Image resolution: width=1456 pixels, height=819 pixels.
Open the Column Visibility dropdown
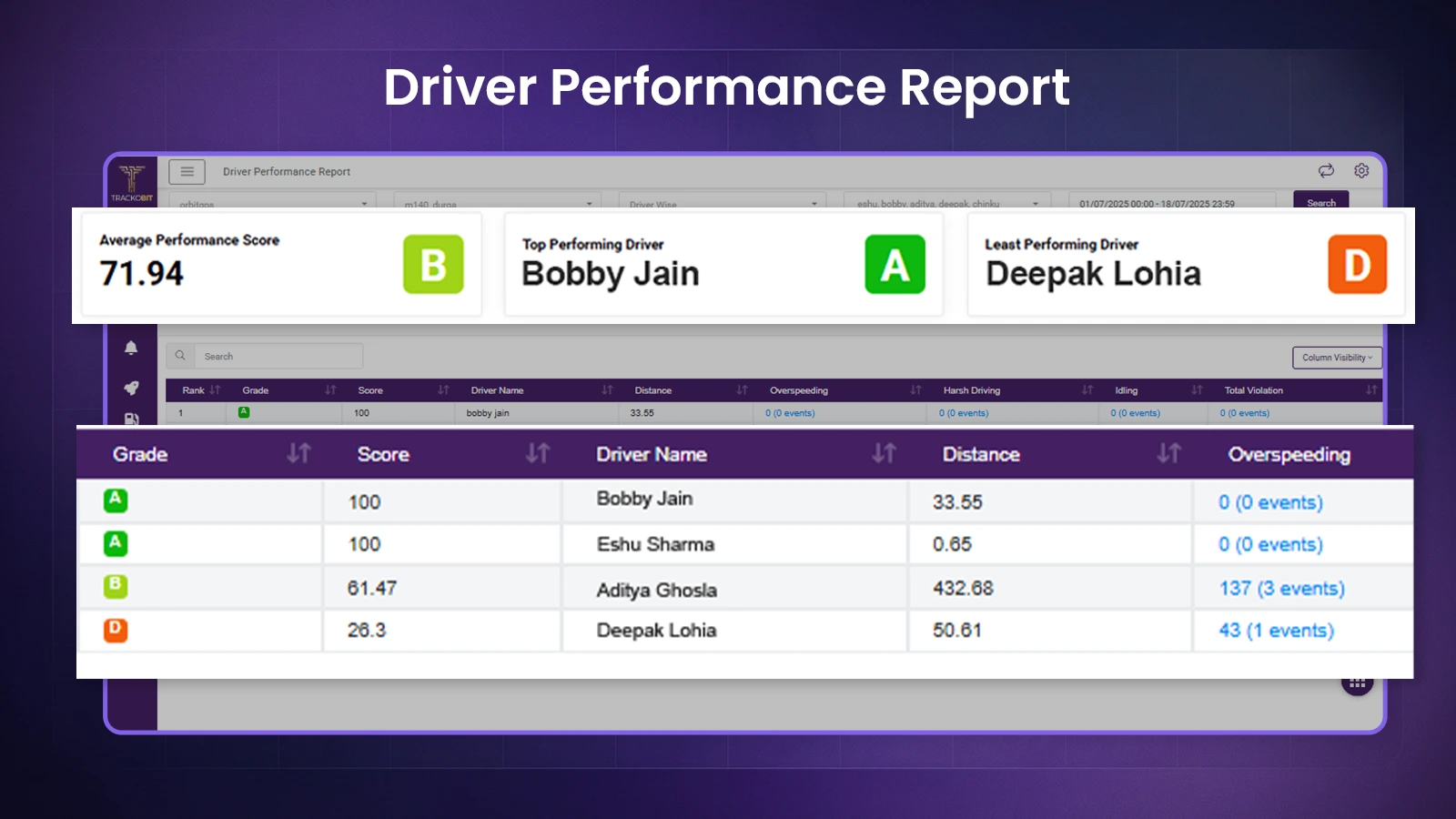point(1337,358)
